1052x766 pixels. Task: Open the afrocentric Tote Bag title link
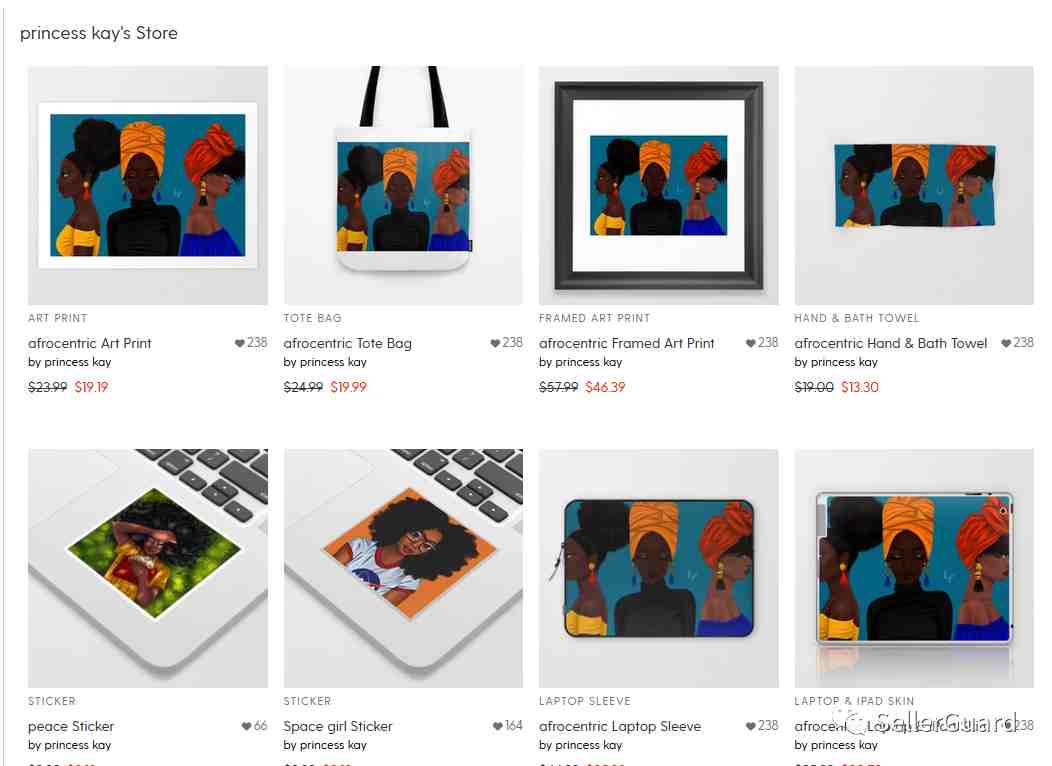348,343
